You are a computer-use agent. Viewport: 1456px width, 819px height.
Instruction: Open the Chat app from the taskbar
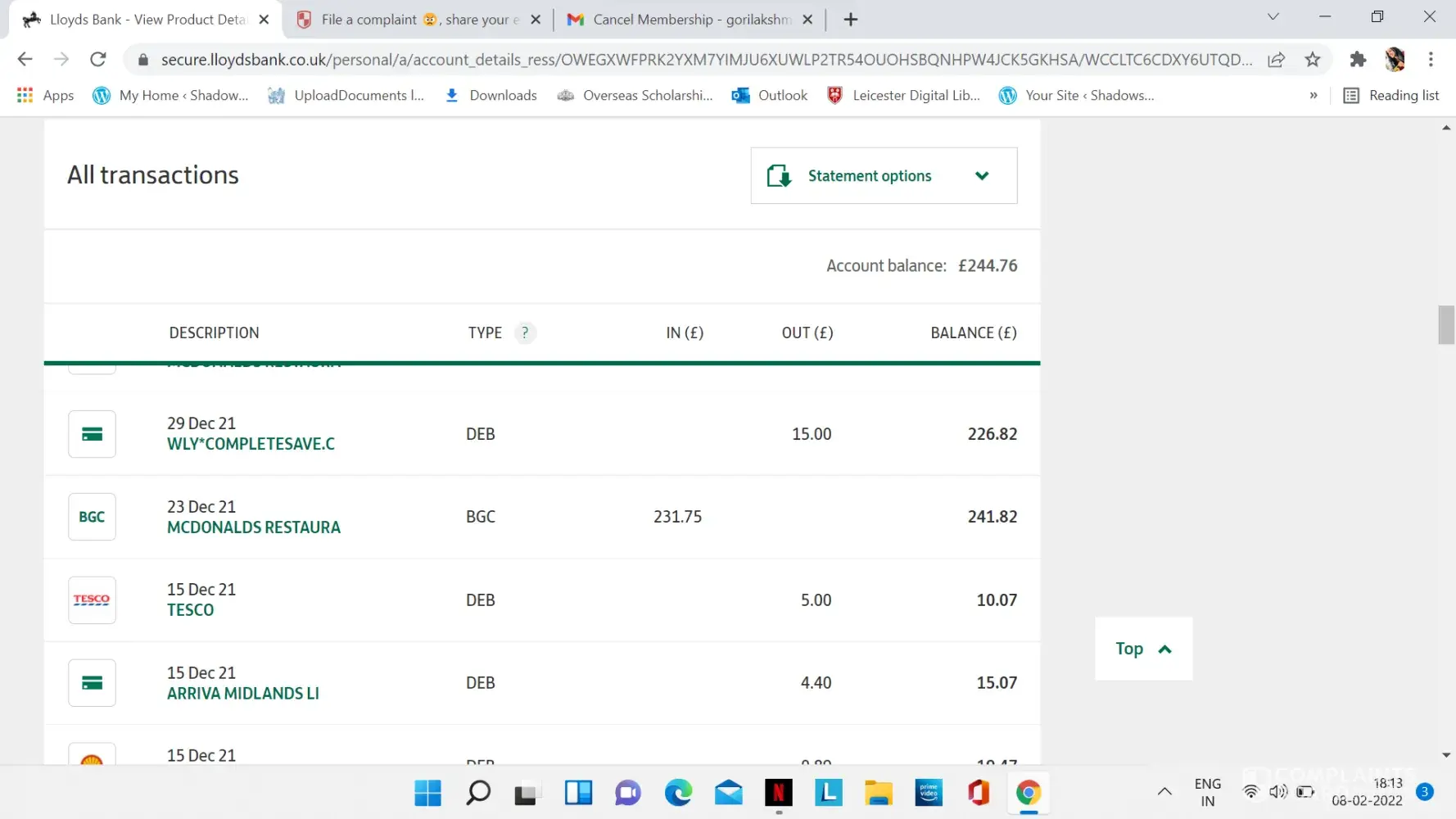(x=628, y=793)
